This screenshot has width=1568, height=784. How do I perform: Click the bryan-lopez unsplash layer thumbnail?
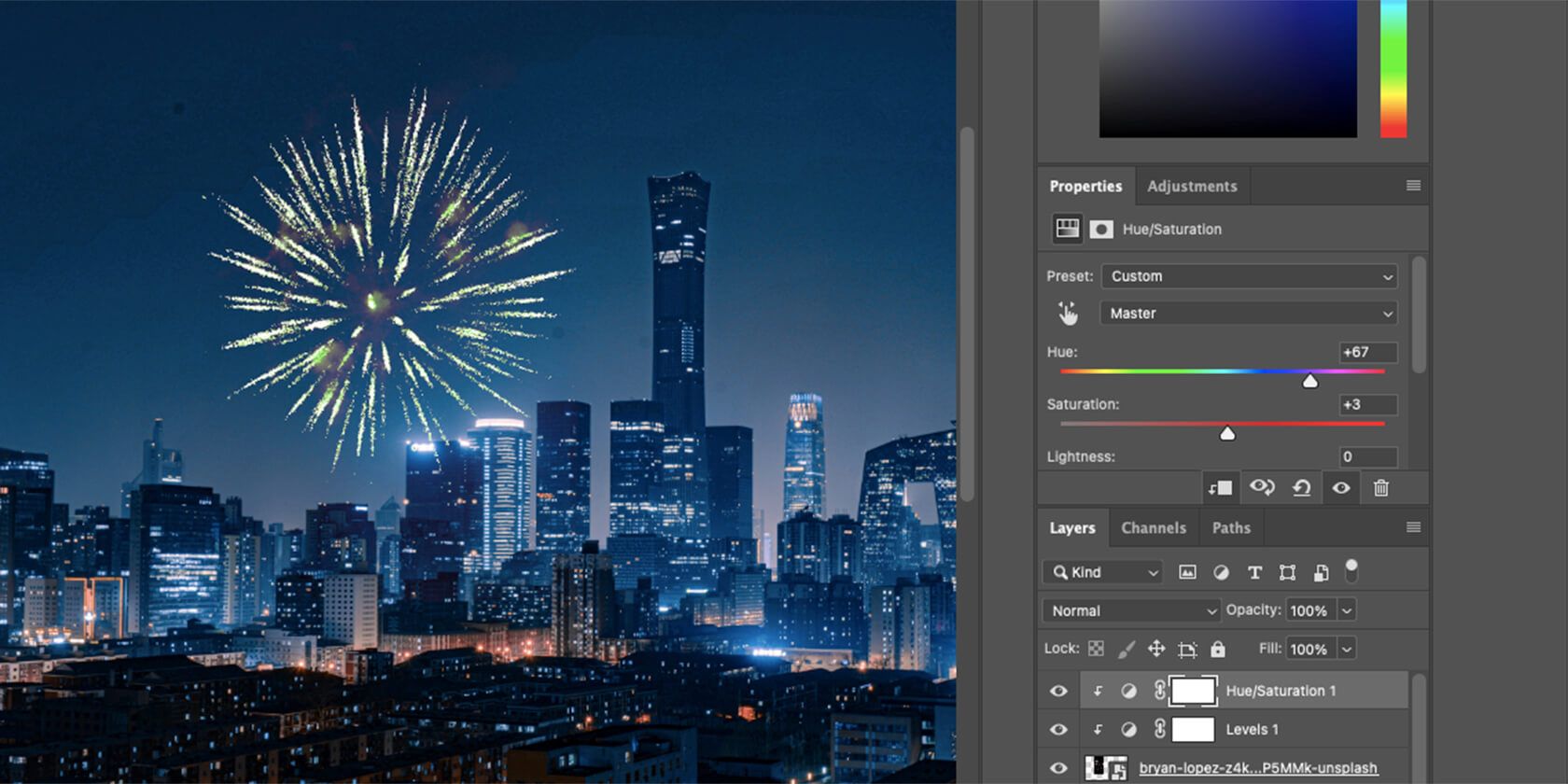(x=1106, y=768)
